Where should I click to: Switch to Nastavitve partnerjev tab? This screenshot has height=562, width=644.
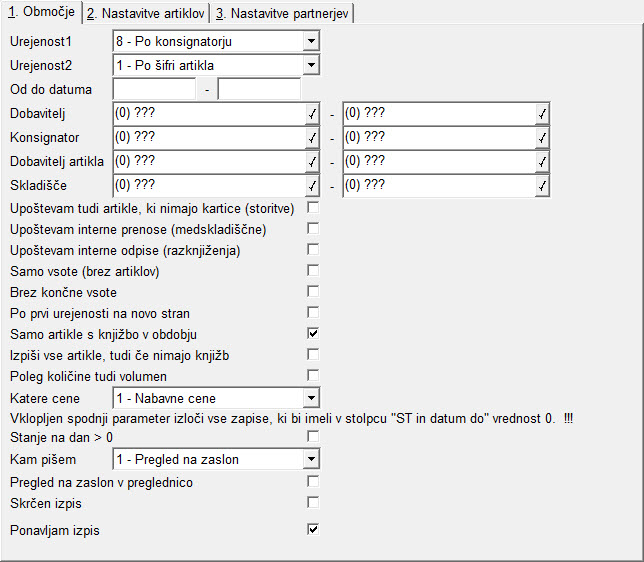(x=282, y=13)
